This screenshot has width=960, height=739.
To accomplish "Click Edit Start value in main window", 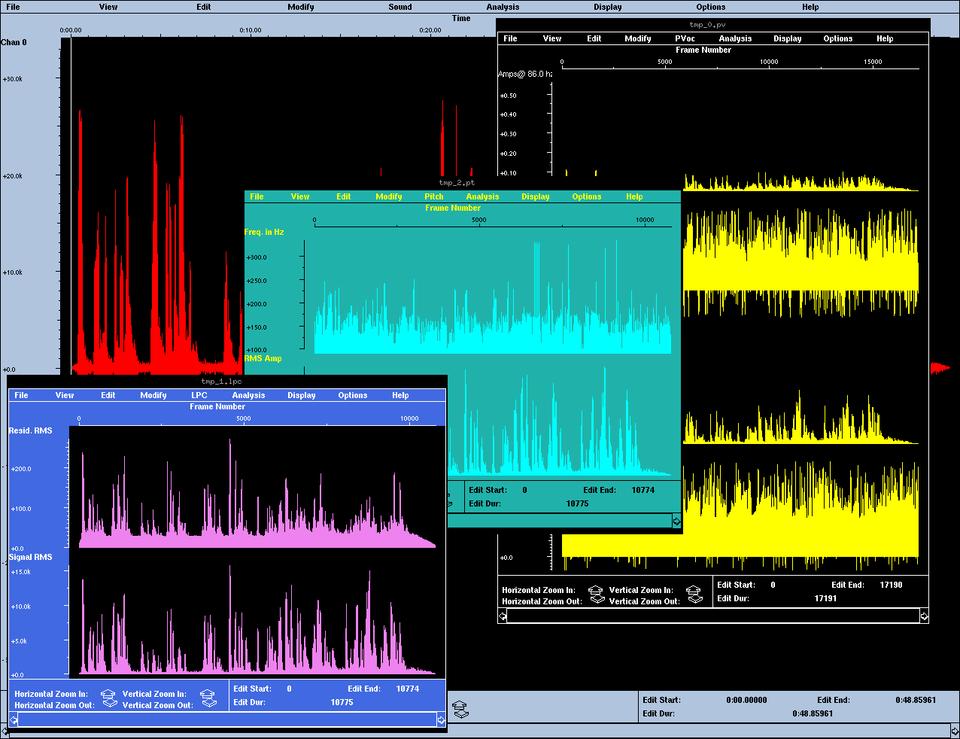I will 746,700.
